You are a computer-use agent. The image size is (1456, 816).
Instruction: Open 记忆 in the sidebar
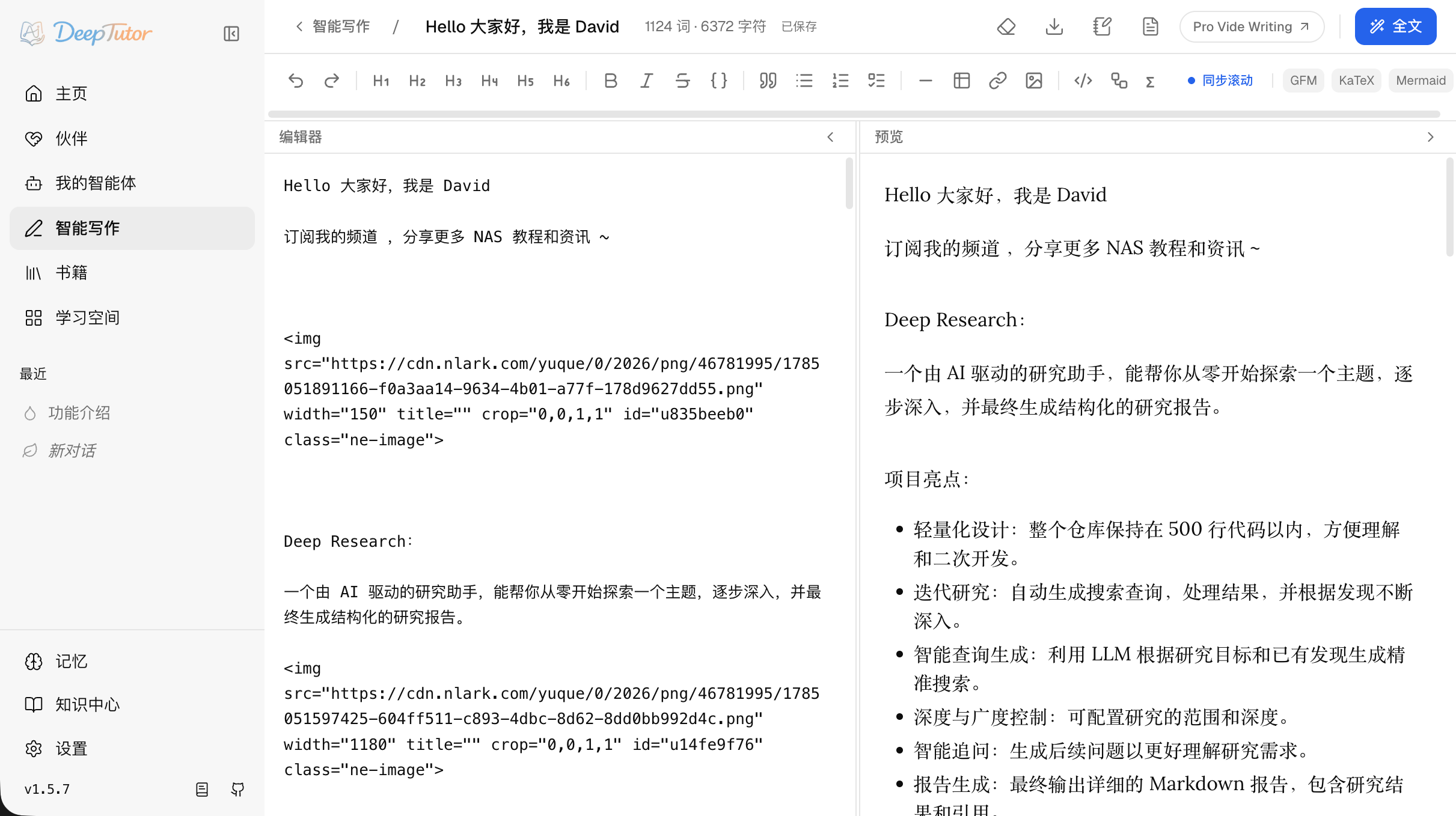132,662
